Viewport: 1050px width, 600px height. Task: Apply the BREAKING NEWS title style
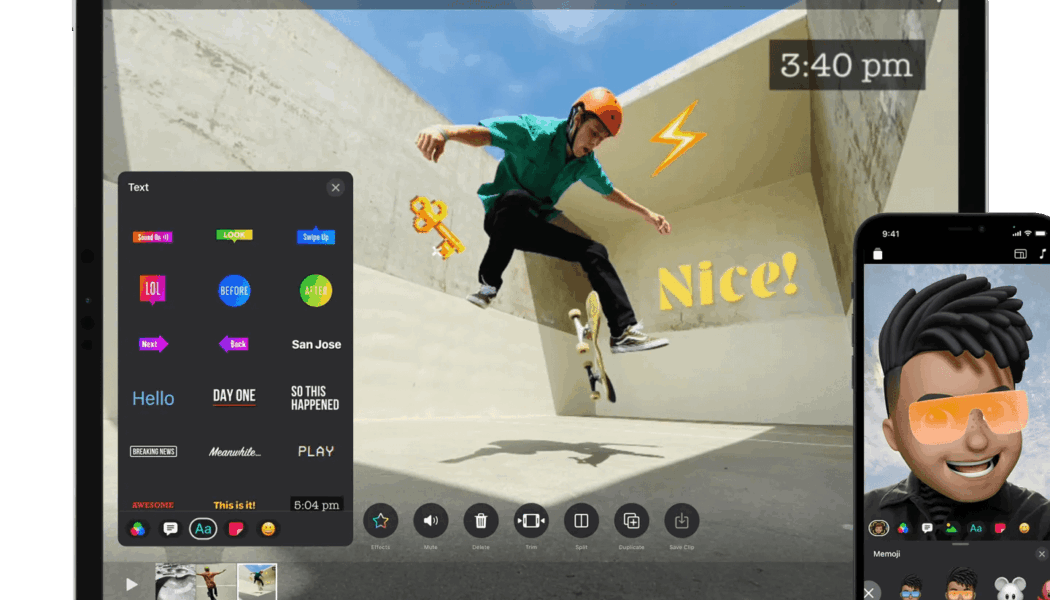152,451
